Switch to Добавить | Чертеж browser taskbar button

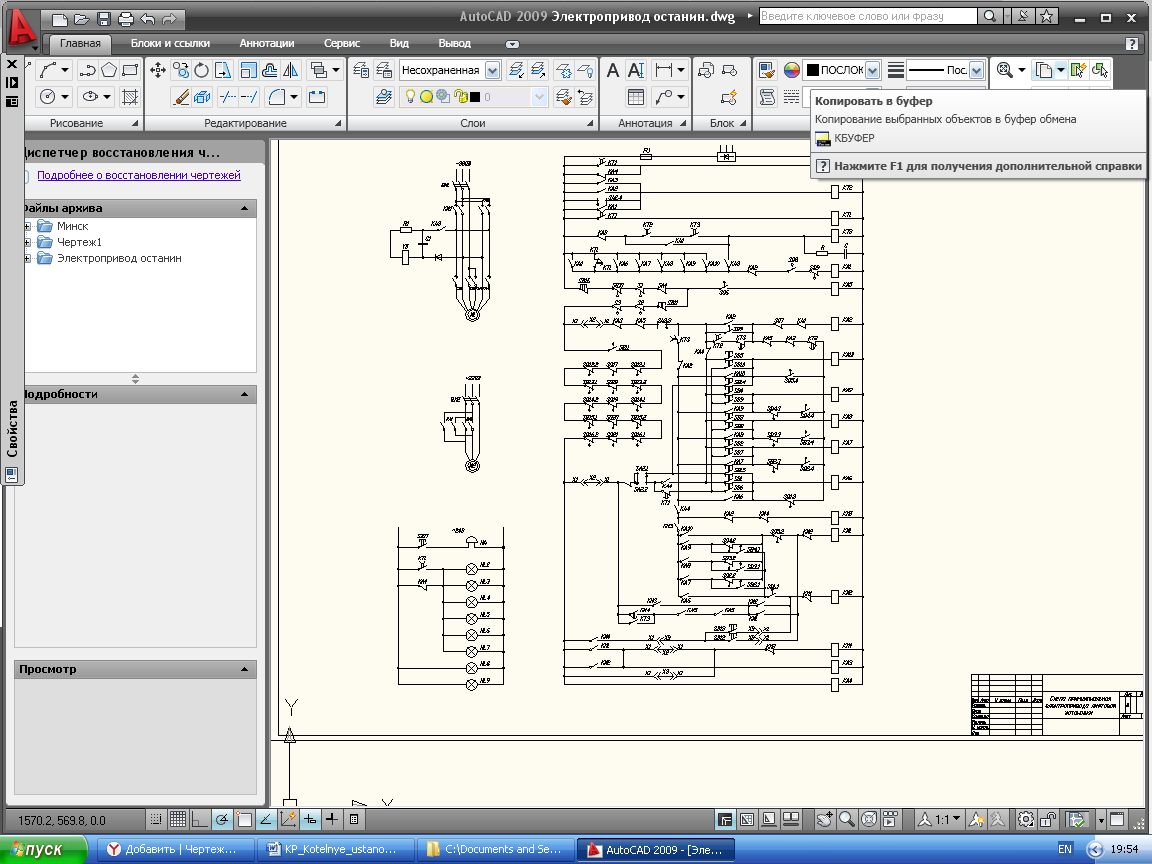pyautogui.click(x=175, y=849)
